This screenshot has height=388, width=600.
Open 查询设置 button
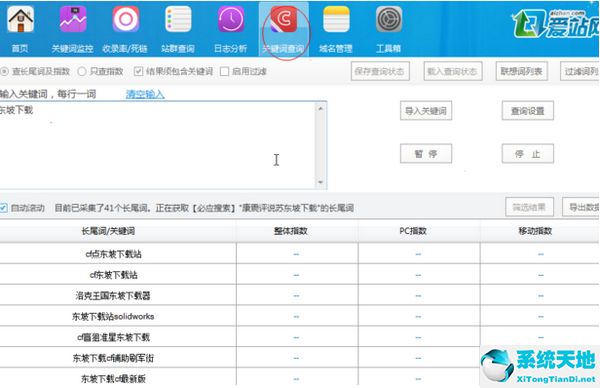click(x=528, y=111)
